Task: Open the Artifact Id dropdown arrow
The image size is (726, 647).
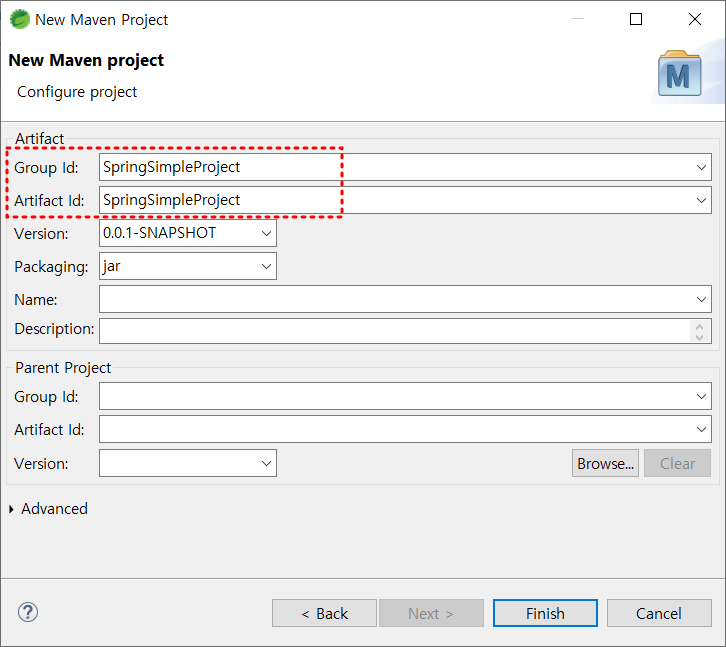Action: tap(701, 200)
